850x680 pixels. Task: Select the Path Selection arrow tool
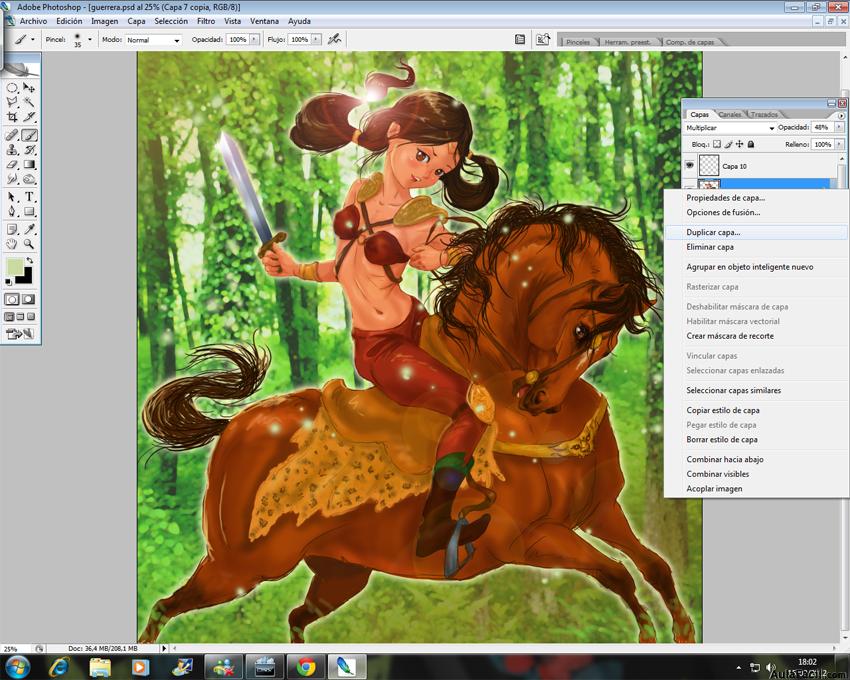coord(12,197)
